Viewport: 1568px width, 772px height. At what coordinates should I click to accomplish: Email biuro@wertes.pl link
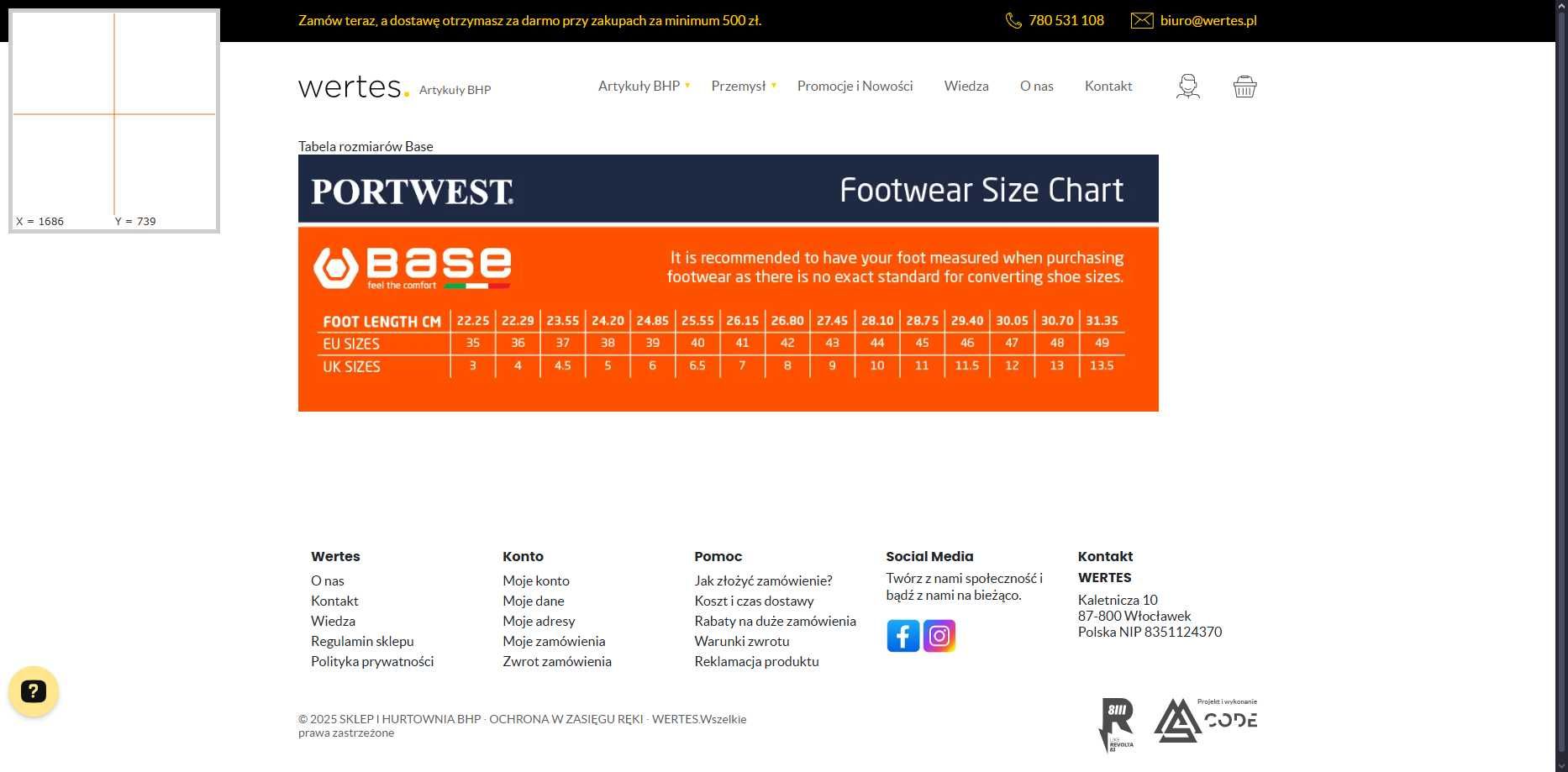1208,20
